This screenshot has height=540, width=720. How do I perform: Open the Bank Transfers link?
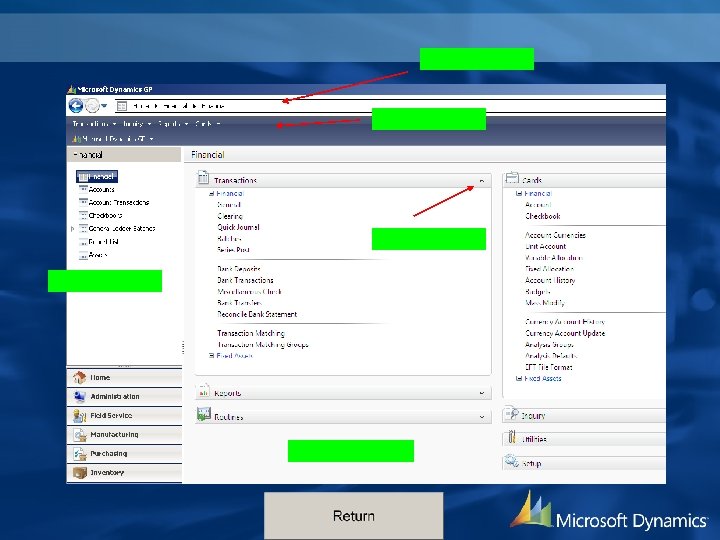tap(240, 303)
